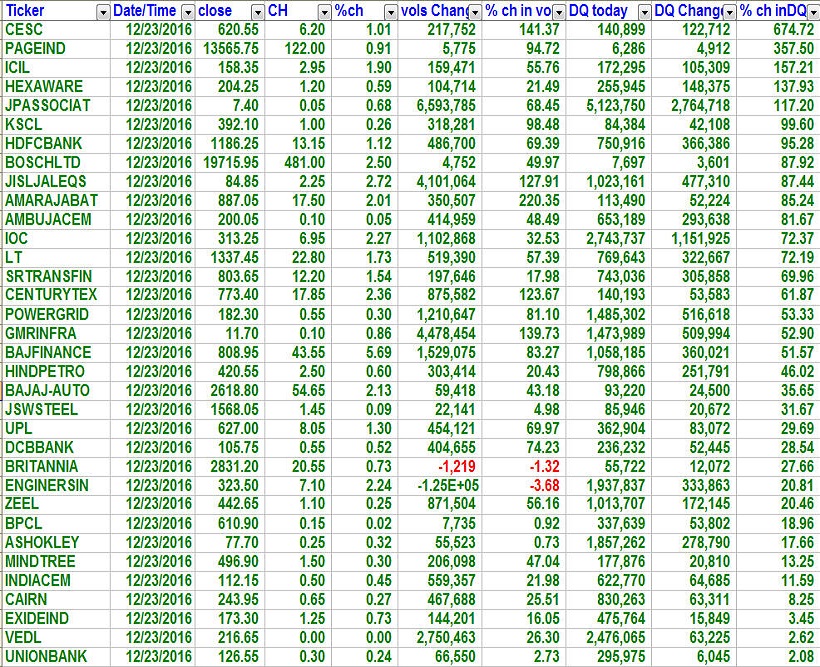Click the 13565.75 close price cell
Viewport: 820px width, 667px height.
[x=230, y=49]
